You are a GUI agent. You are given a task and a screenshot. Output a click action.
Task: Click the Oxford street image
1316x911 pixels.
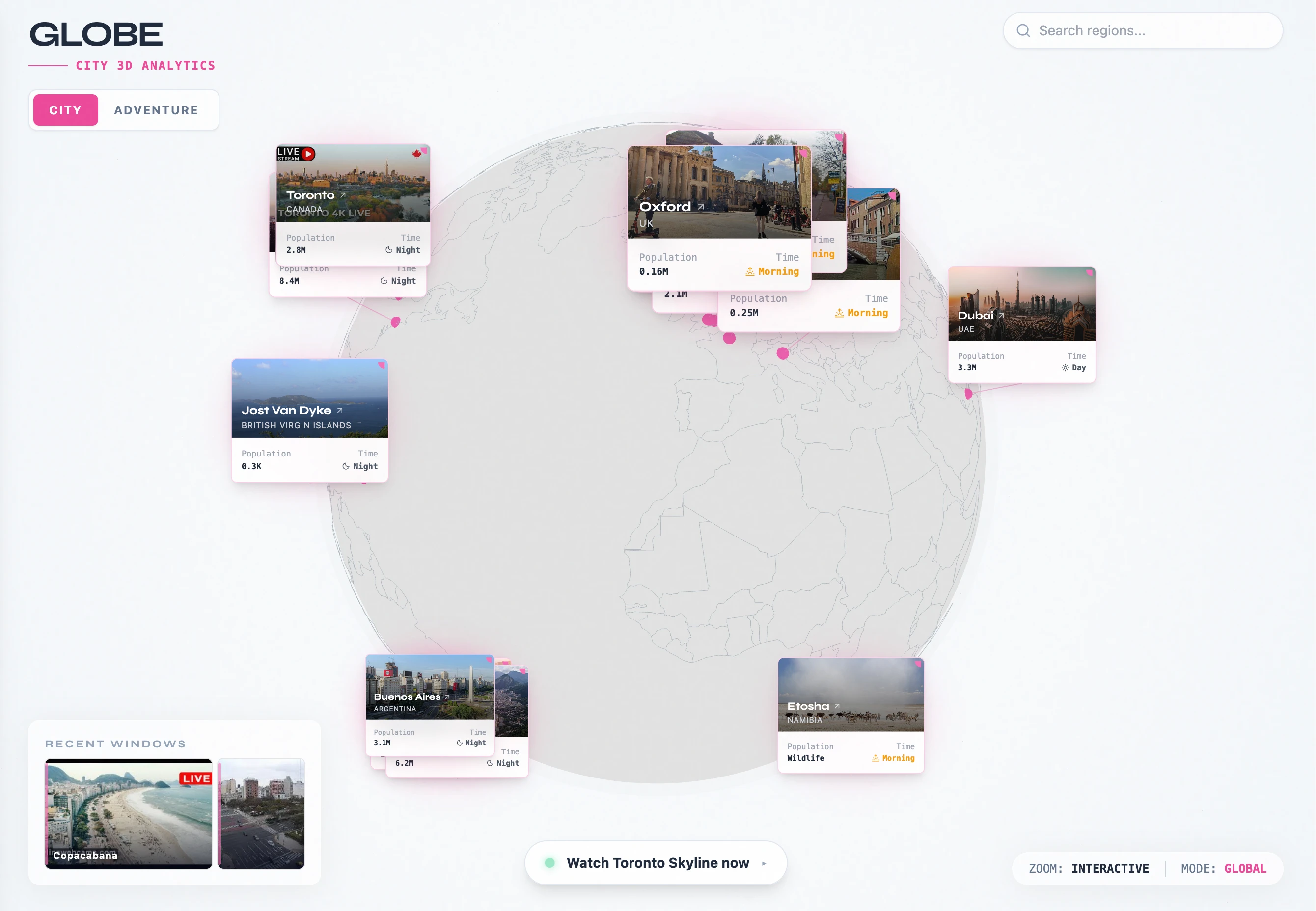(719, 192)
